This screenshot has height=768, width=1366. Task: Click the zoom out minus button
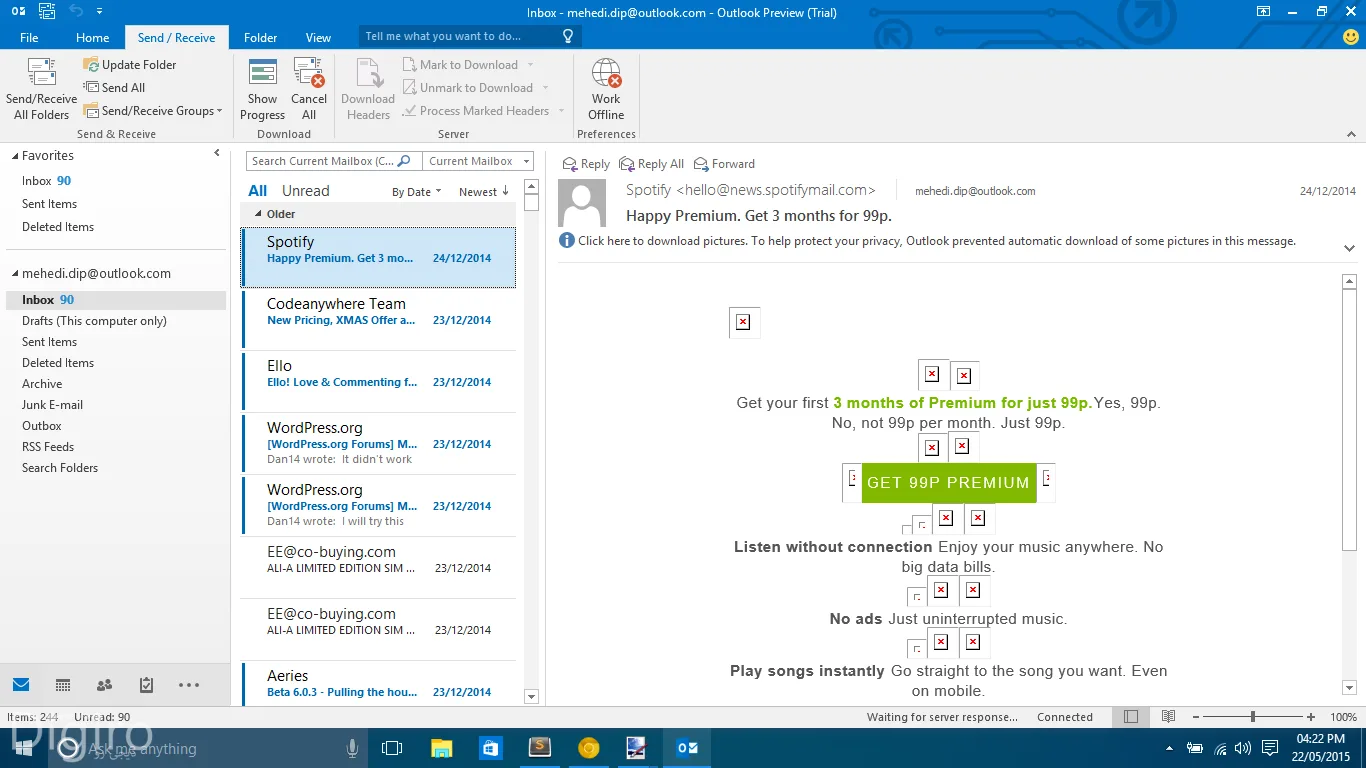coord(1196,717)
